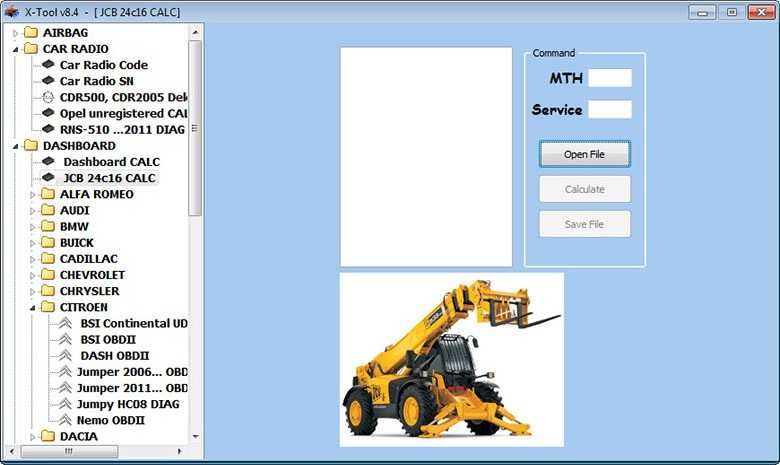The height and width of the screenshot is (465, 780).
Task: Click the CITROEN folder icon
Action: [x=48, y=307]
